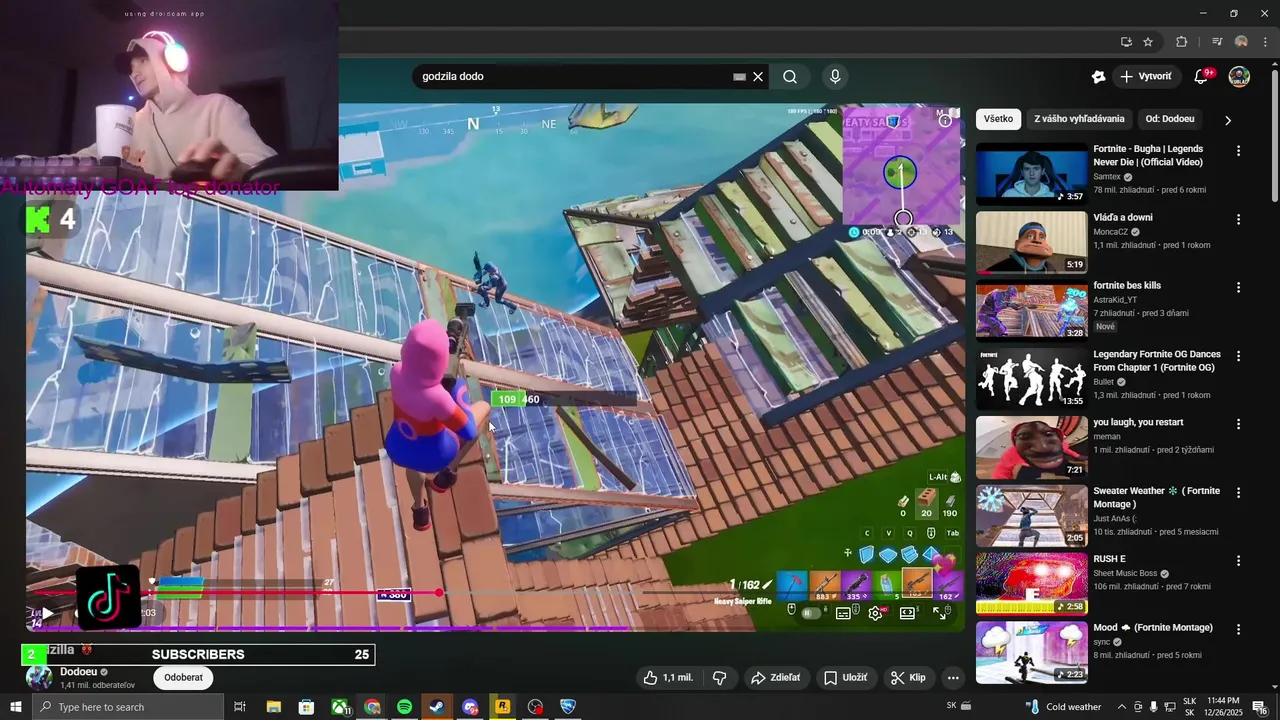
Task: Show hidden tray icons chevron
Action: click(x=1121, y=707)
